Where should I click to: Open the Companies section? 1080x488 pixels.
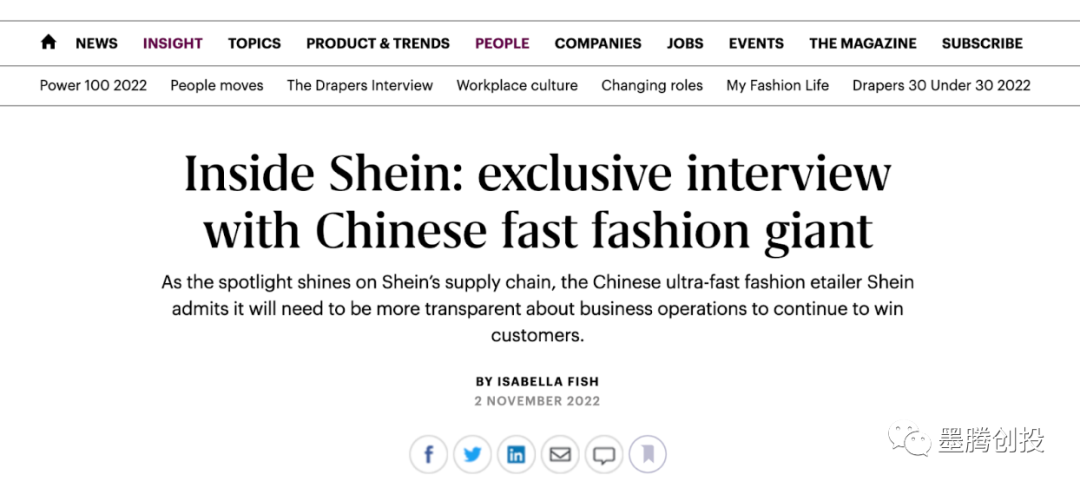tap(598, 43)
